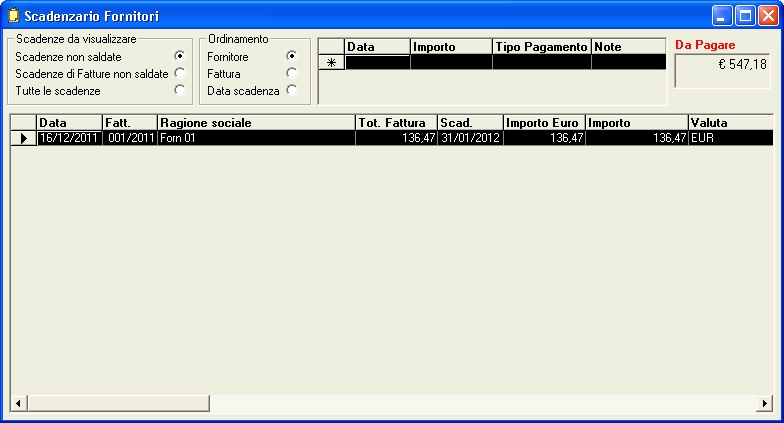The width and height of the screenshot is (784, 423).
Task: Click the 'Ragione sociale' column header
Action: pyautogui.click(x=256, y=123)
